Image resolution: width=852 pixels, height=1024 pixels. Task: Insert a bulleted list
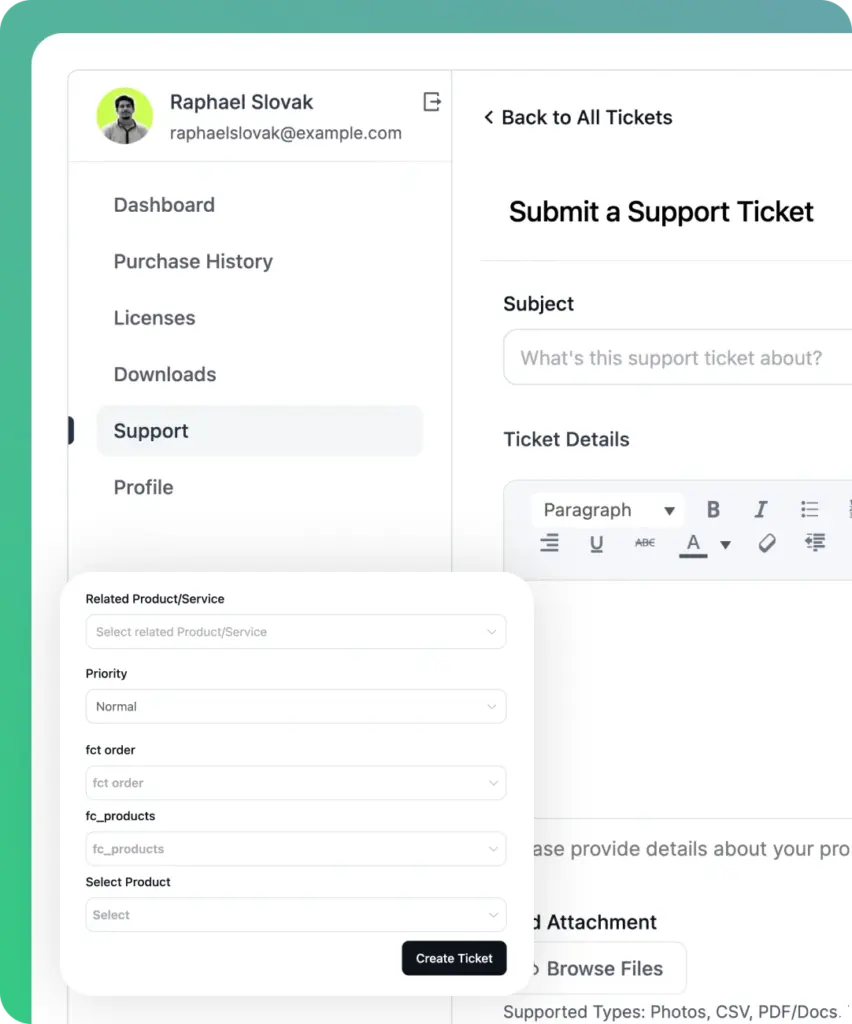tap(810, 509)
